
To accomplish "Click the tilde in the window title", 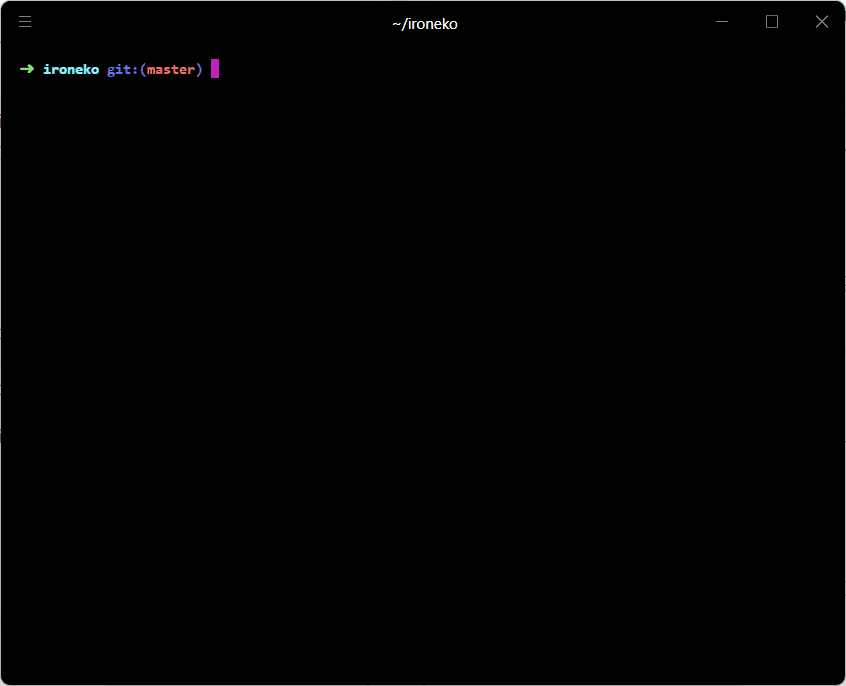I will (396, 24).
